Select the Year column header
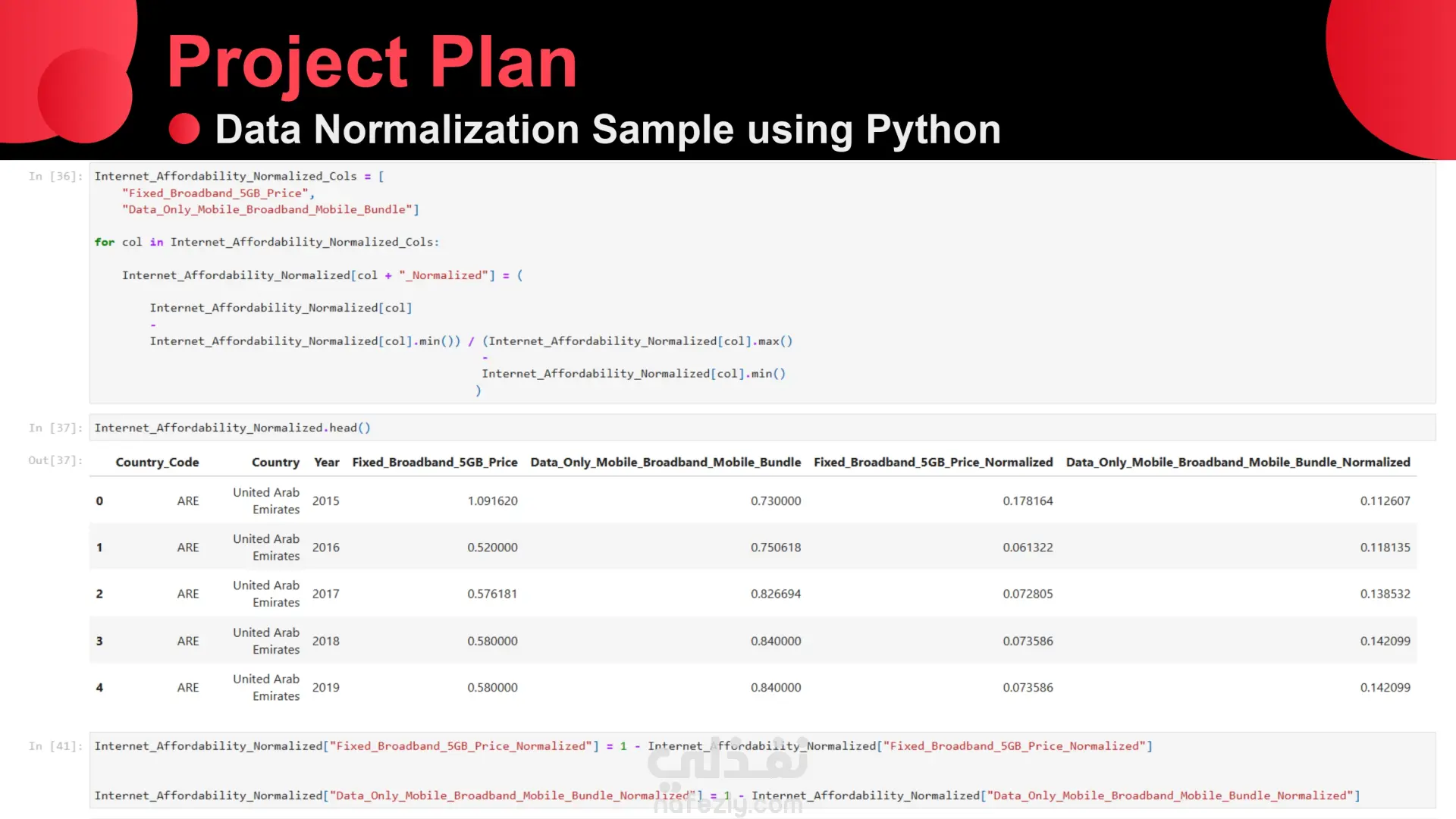Image resolution: width=1456 pixels, height=819 pixels. (327, 463)
